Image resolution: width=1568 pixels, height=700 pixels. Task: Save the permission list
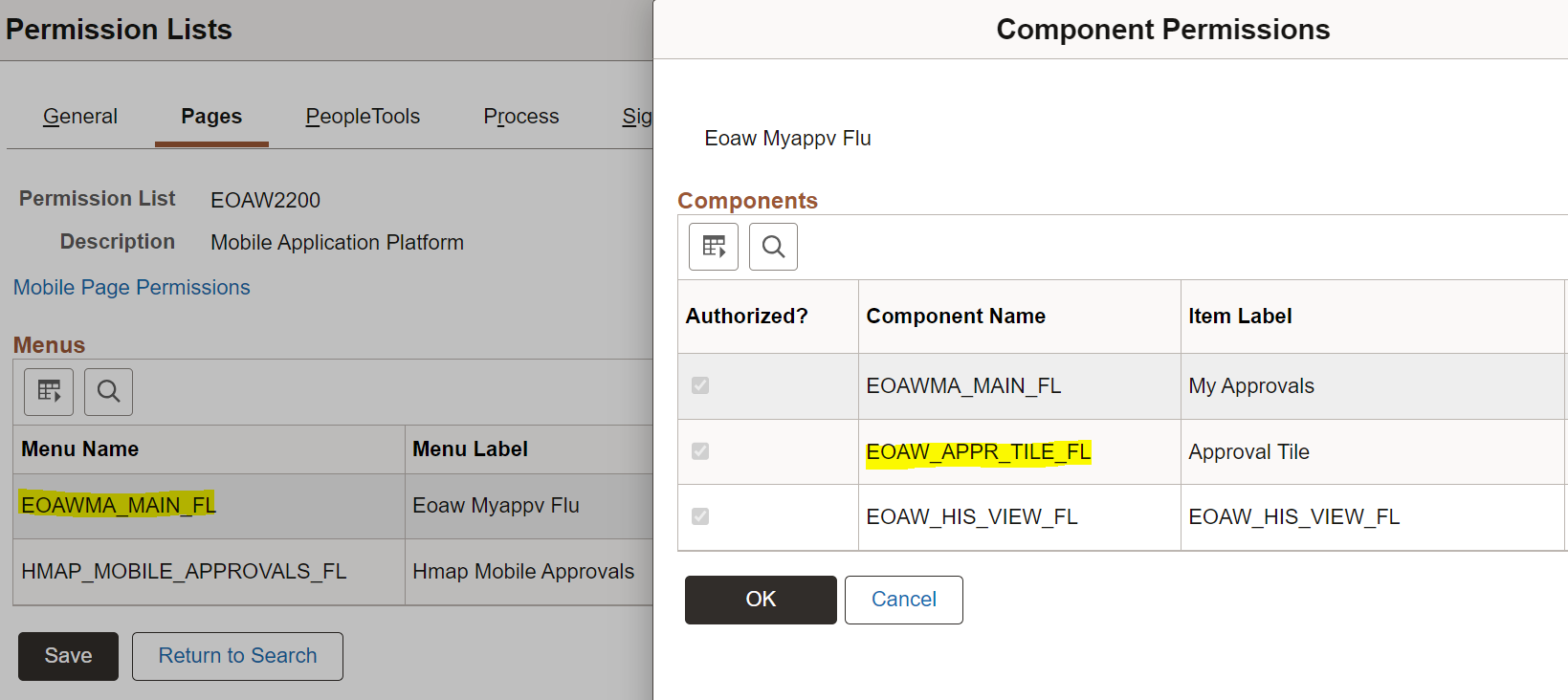coord(68,656)
